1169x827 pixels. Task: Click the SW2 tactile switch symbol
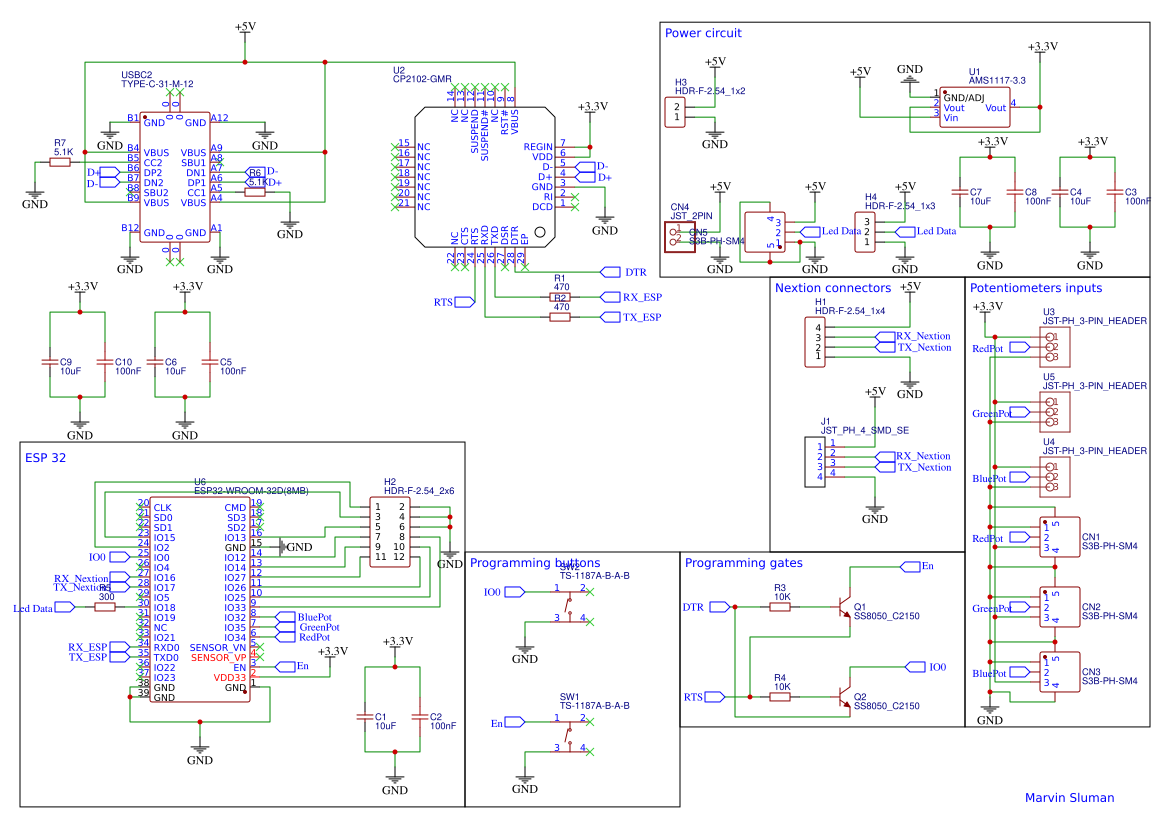570,605
